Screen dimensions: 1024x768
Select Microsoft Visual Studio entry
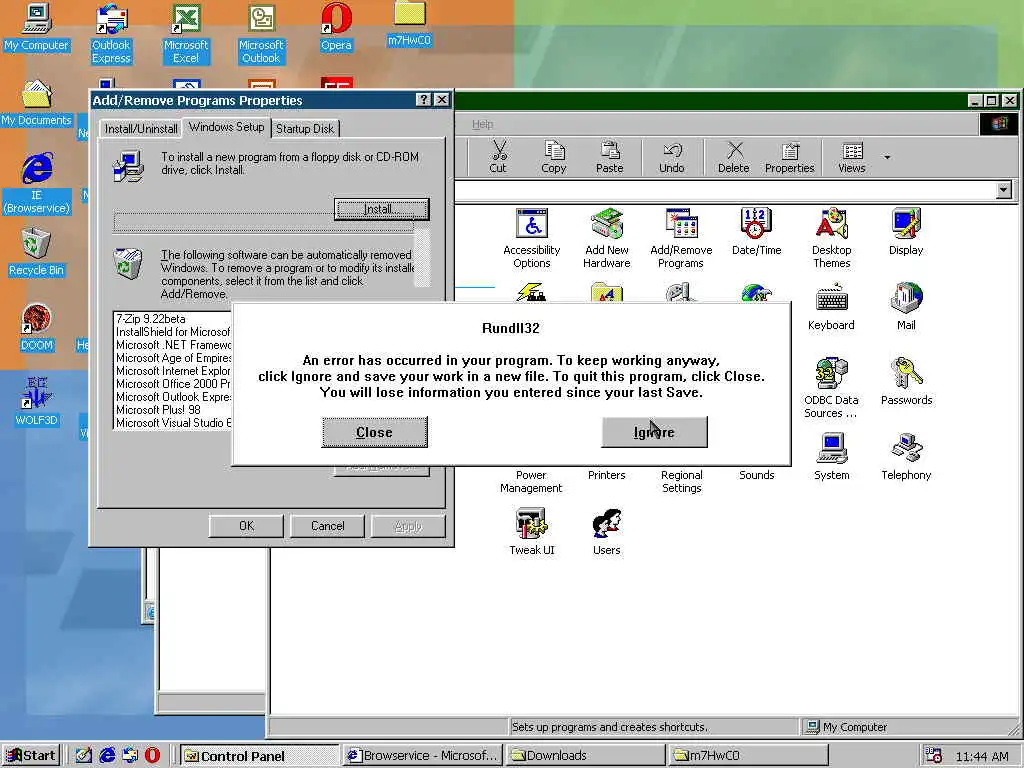173,423
